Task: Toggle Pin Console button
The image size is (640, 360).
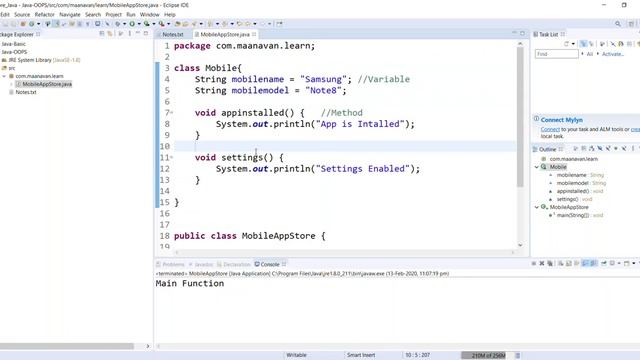Action: point(604,264)
